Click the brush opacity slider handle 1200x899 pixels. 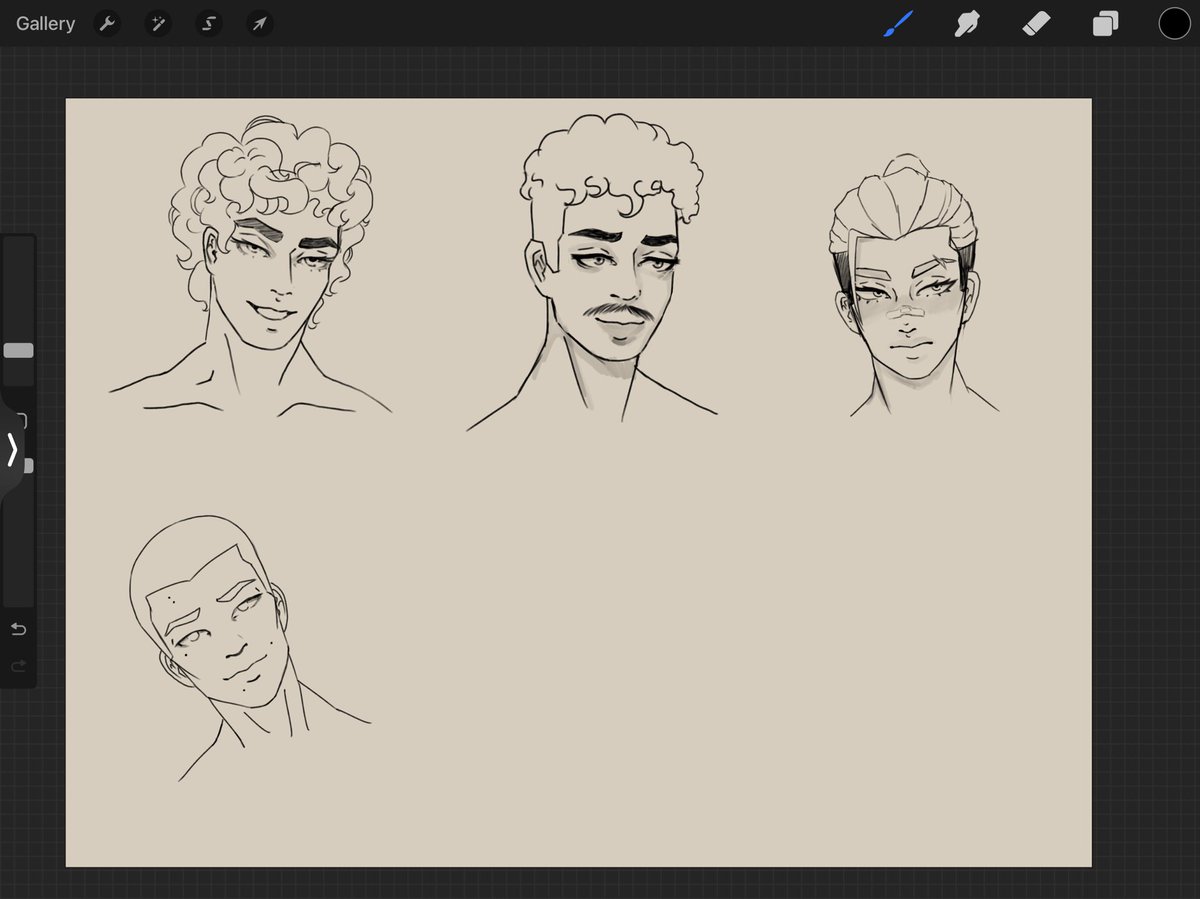(28, 466)
